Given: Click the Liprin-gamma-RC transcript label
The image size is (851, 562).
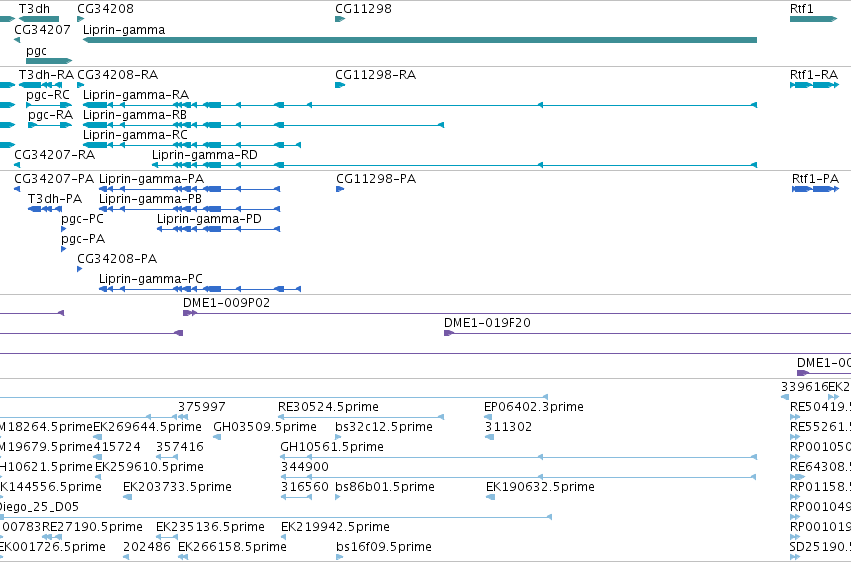Looking at the screenshot, I should (x=135, y=135).
